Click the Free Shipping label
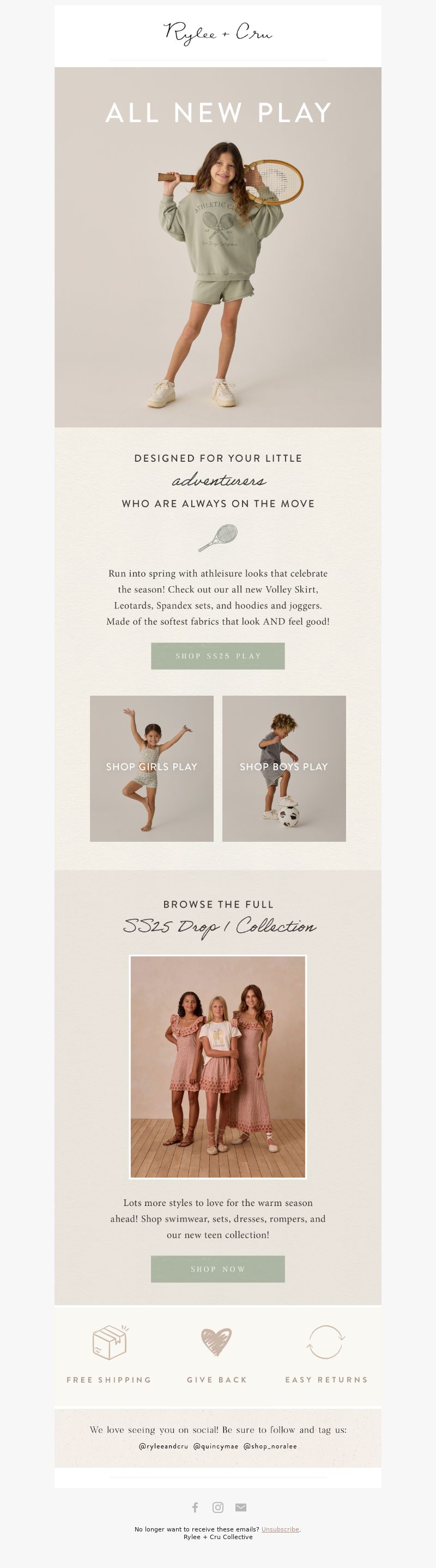The width and height of the screenshot is (436, 1568). [109, 1380]
